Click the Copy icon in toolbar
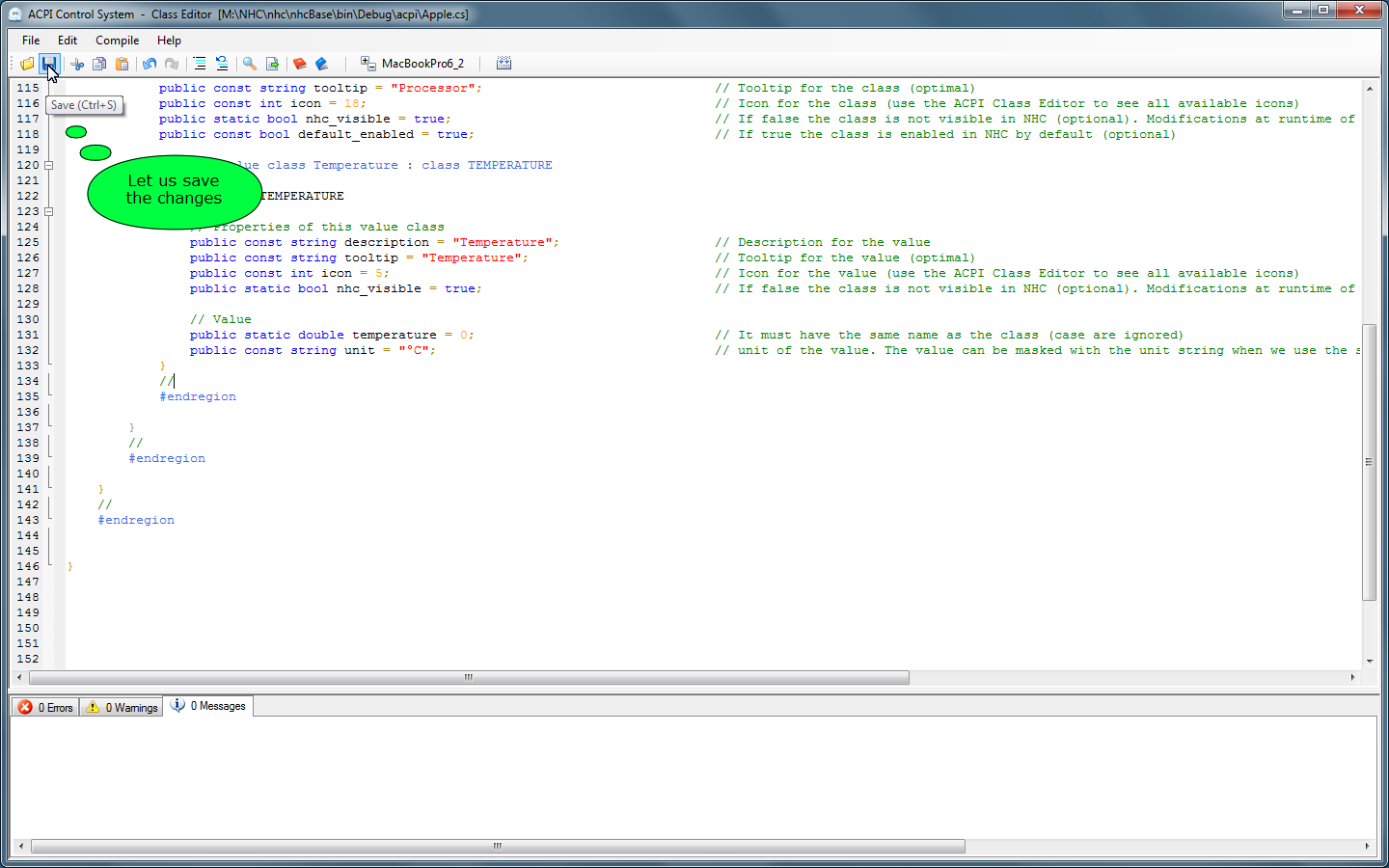This screenshot has width=1389, height=868. 99,64
